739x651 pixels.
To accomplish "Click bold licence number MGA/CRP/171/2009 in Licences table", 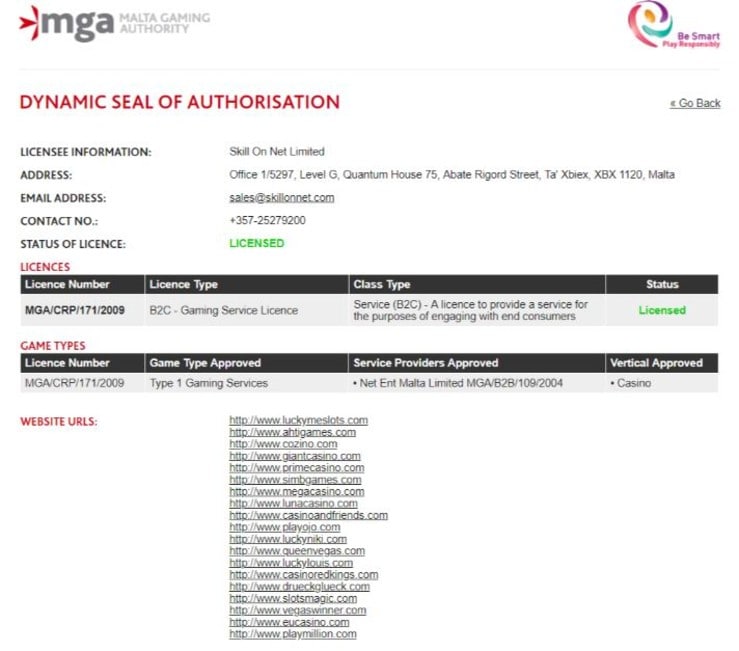I will (74, 310).
